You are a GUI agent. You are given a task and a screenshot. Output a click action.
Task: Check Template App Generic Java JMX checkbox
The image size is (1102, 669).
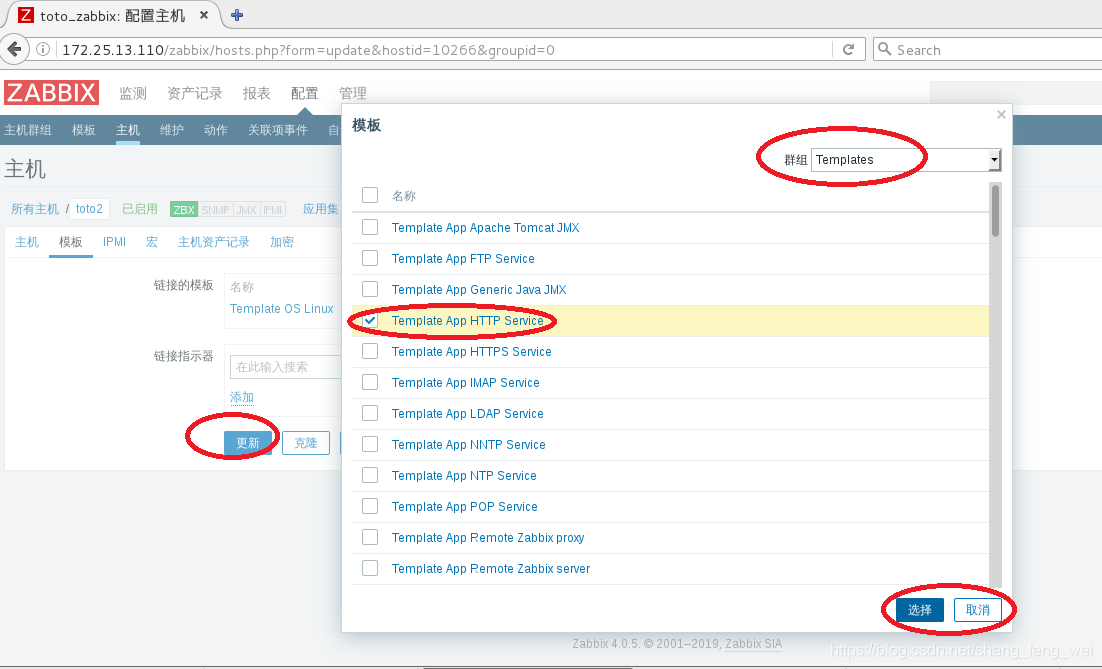coord(370,289)
